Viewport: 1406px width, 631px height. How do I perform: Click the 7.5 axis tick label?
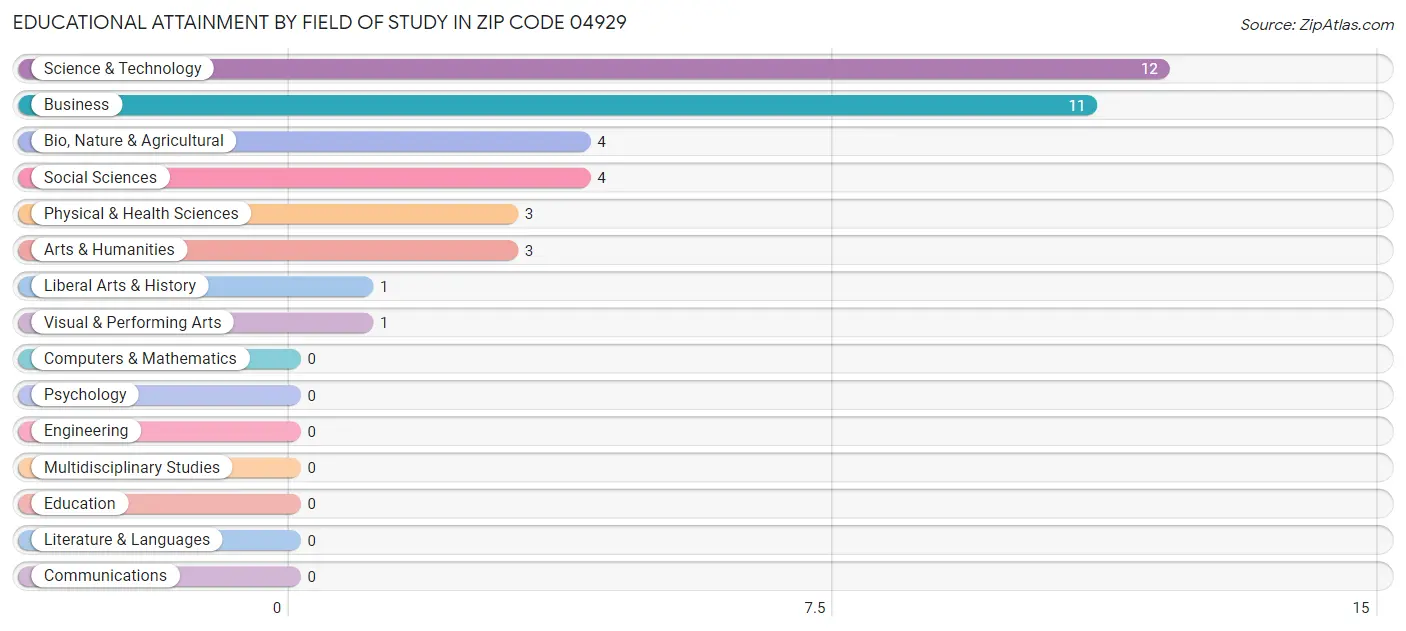coord(815,608)
